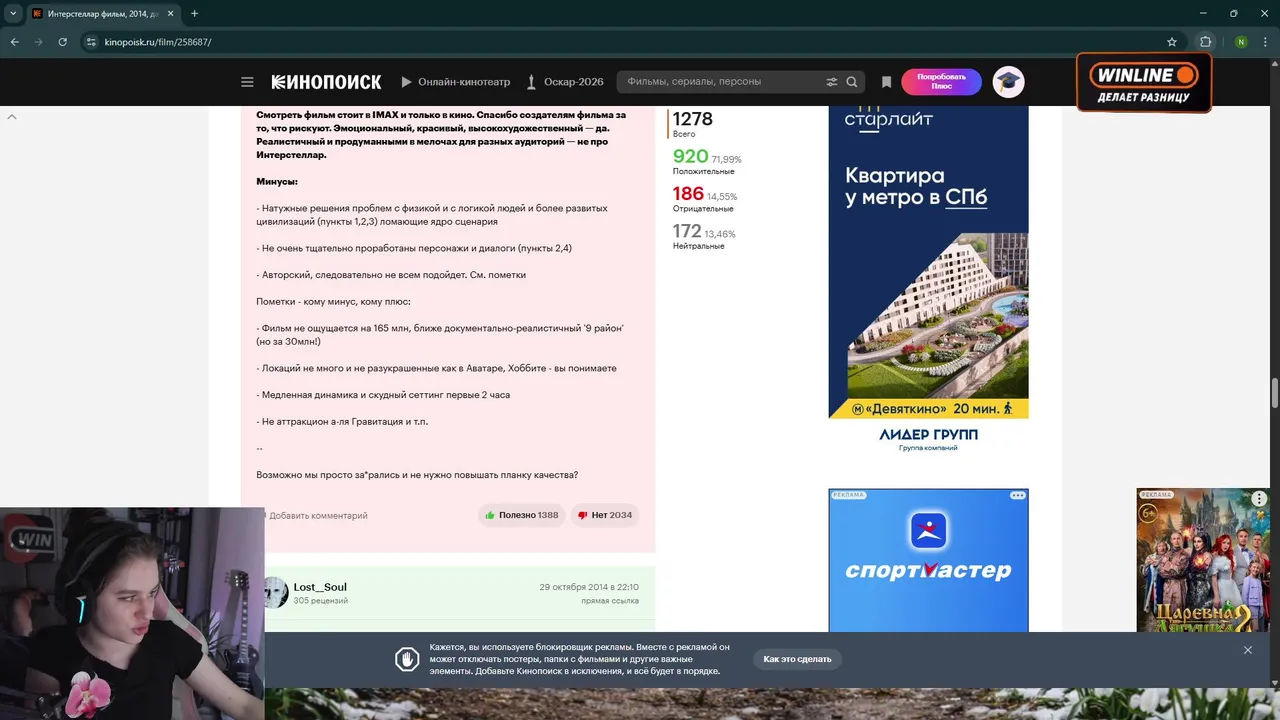Open advanced search filters icon
This screenshot has height=720, width=1280.
click(831, 82)
